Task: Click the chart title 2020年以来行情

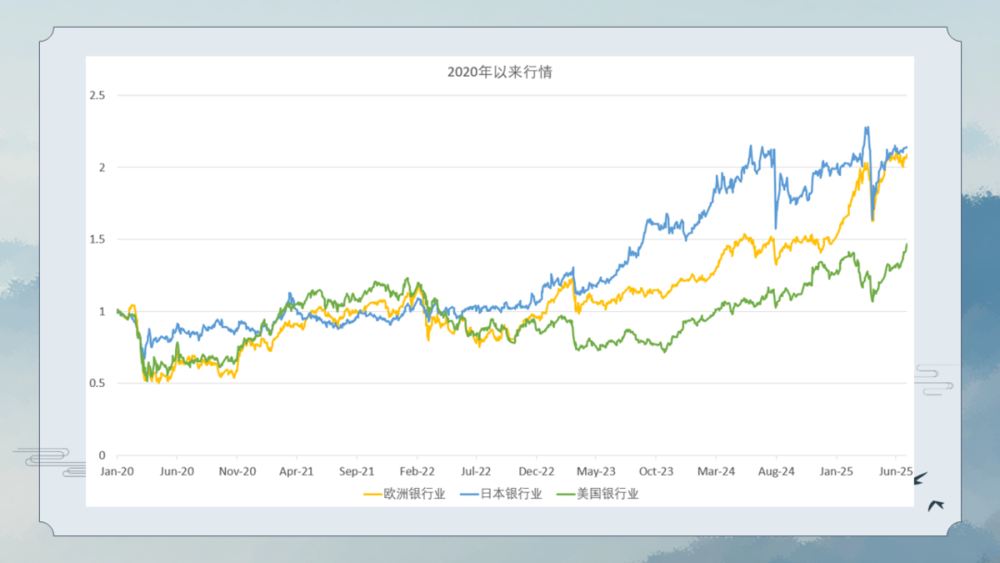Action: (x=499, y=73)
